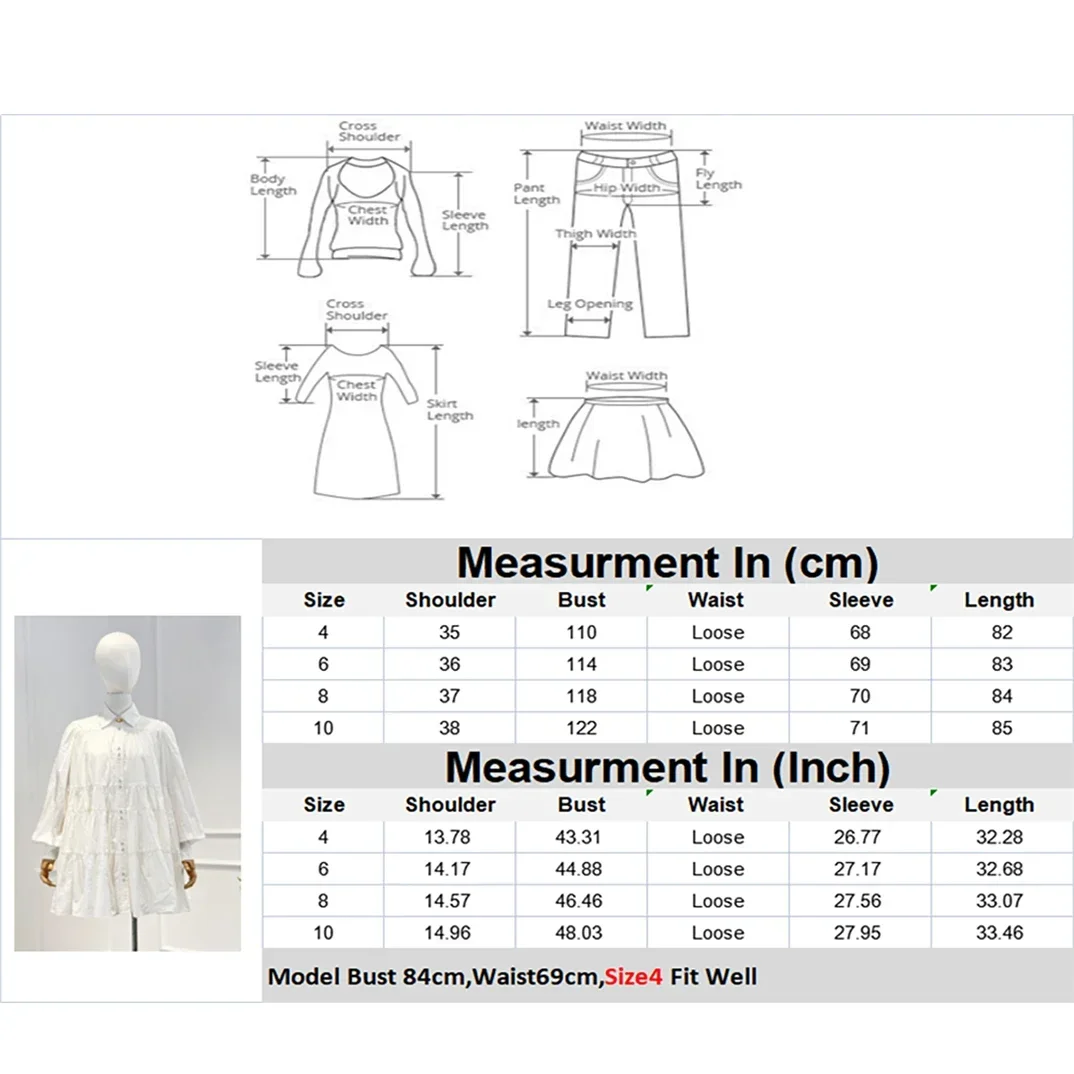Click 'Sleeve Length' label beside the sweater
This screenshot has width=1074, height=1074.
pos(465,221)
